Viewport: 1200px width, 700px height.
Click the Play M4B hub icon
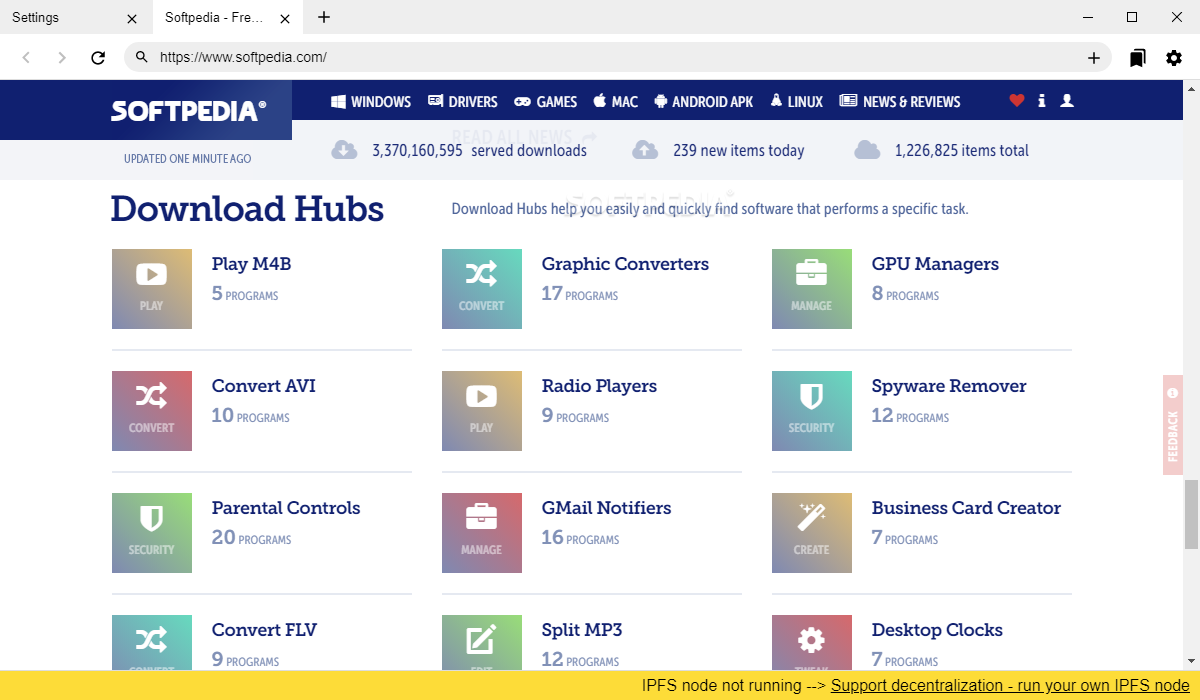(x=152, y=289)
